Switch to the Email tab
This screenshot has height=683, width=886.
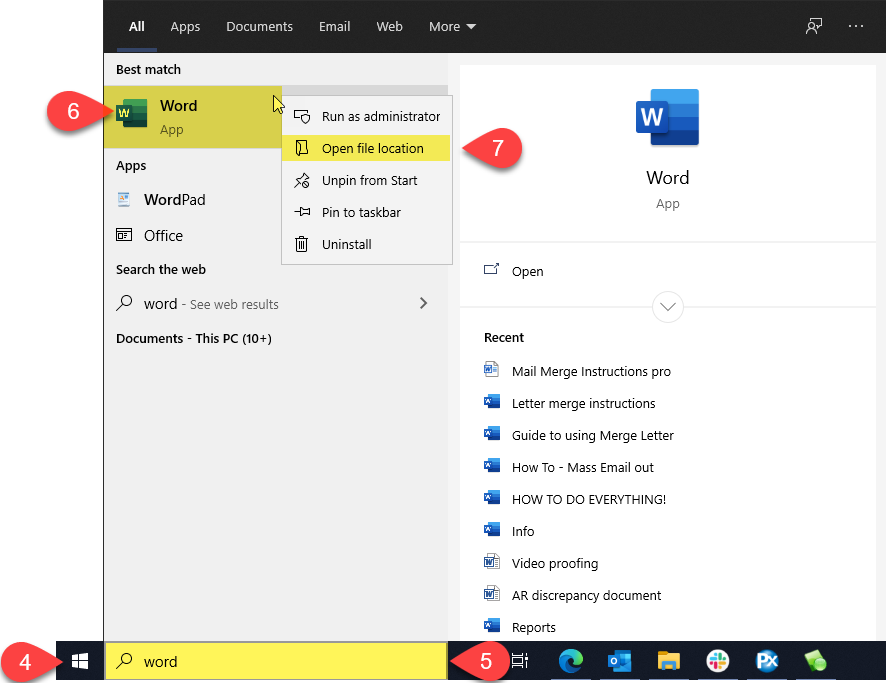click(x=335, y=27)
